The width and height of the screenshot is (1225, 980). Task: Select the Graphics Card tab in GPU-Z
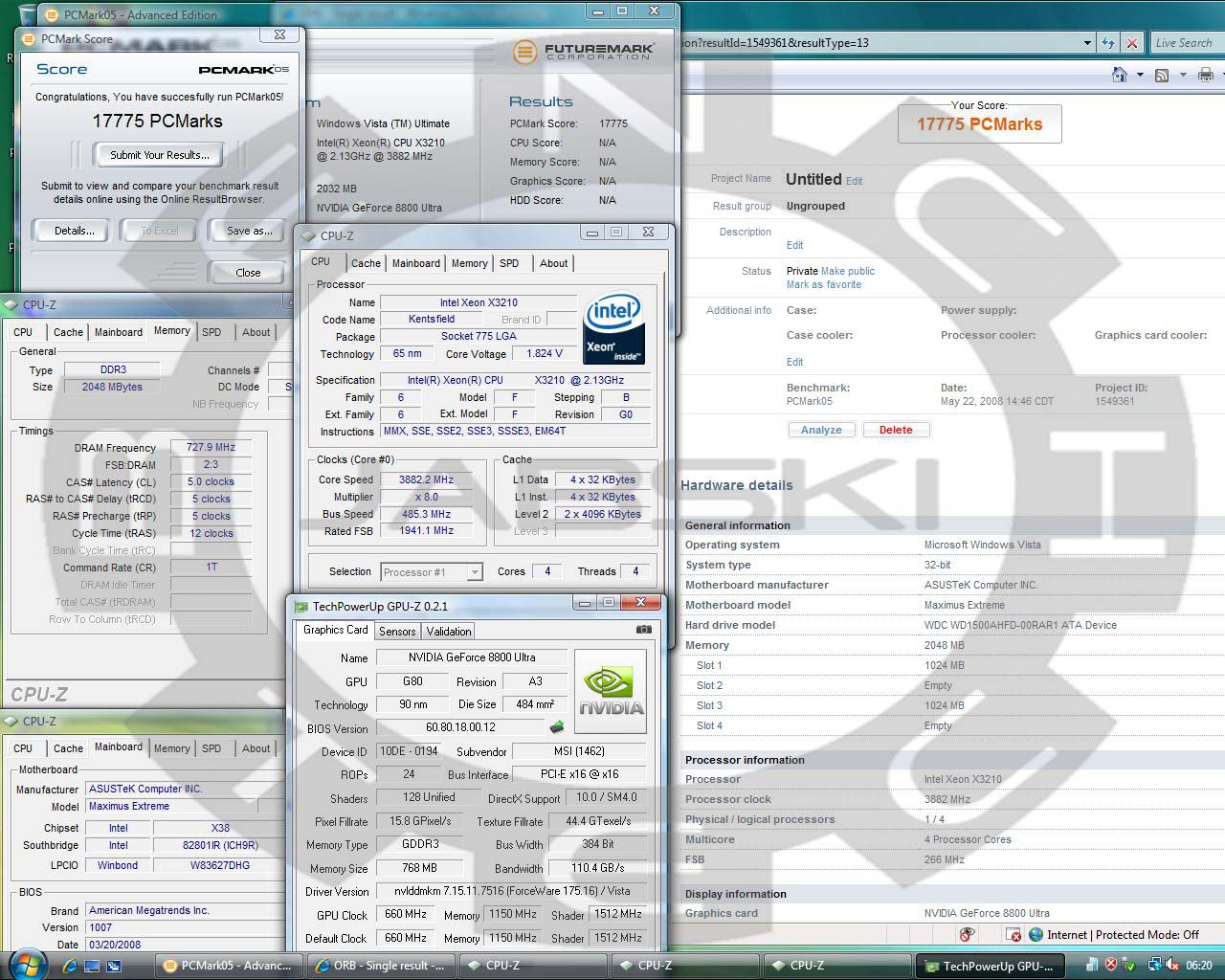pyautogui.click(x=335, y=630)
